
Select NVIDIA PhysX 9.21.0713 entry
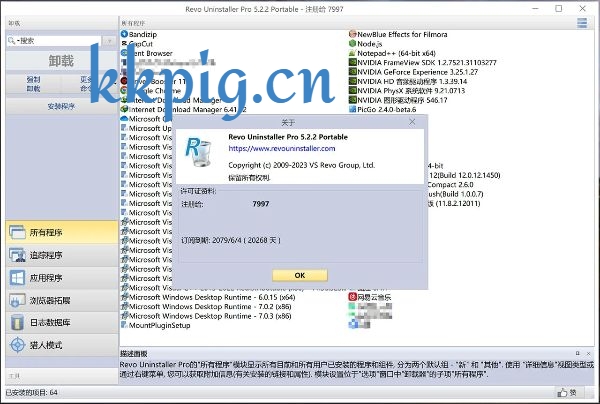(x=407, y=91)
